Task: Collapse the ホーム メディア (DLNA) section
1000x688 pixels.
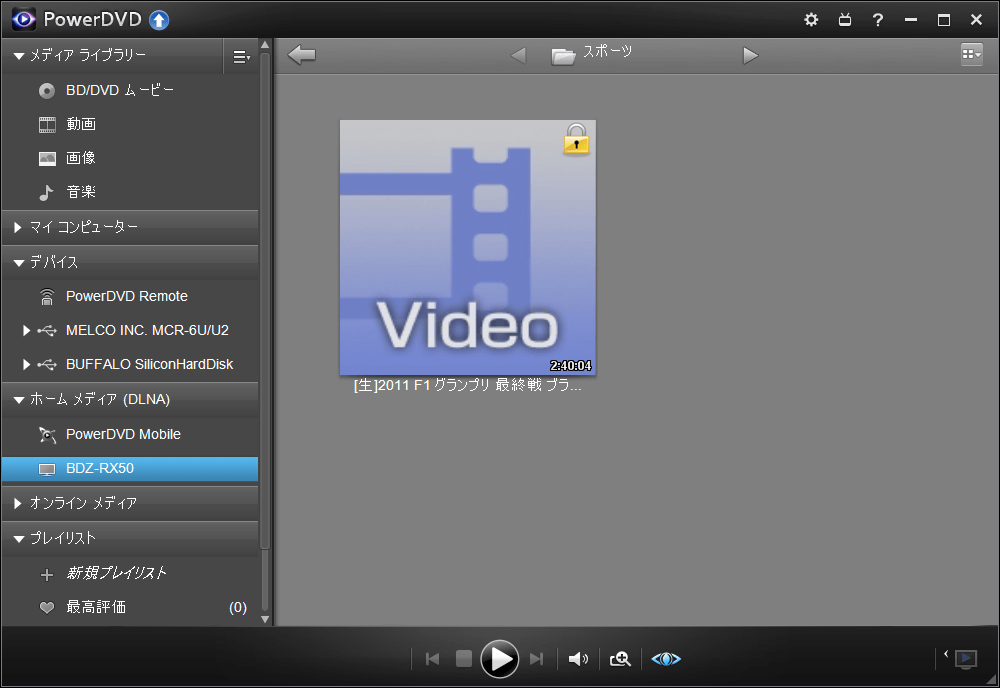Action: click(18, 400)
